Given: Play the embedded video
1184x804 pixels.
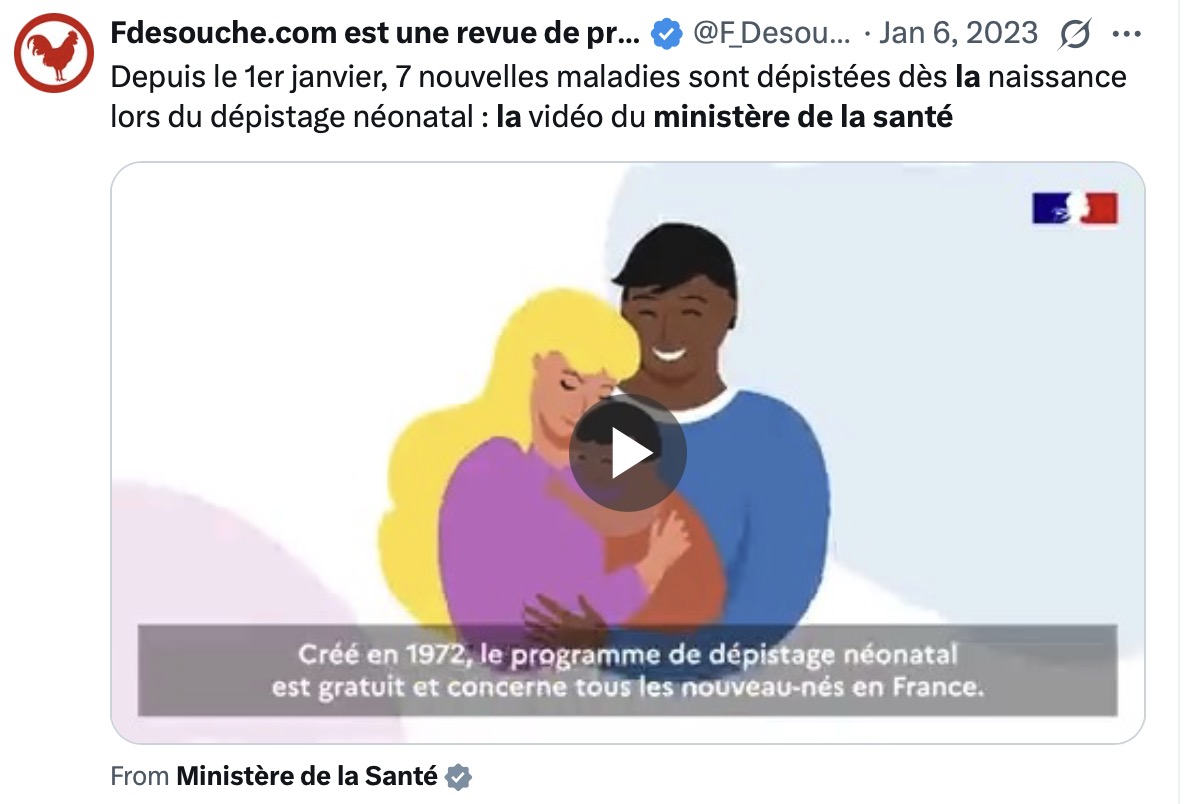Looking at the screenshot, I should tap(627, 453).
